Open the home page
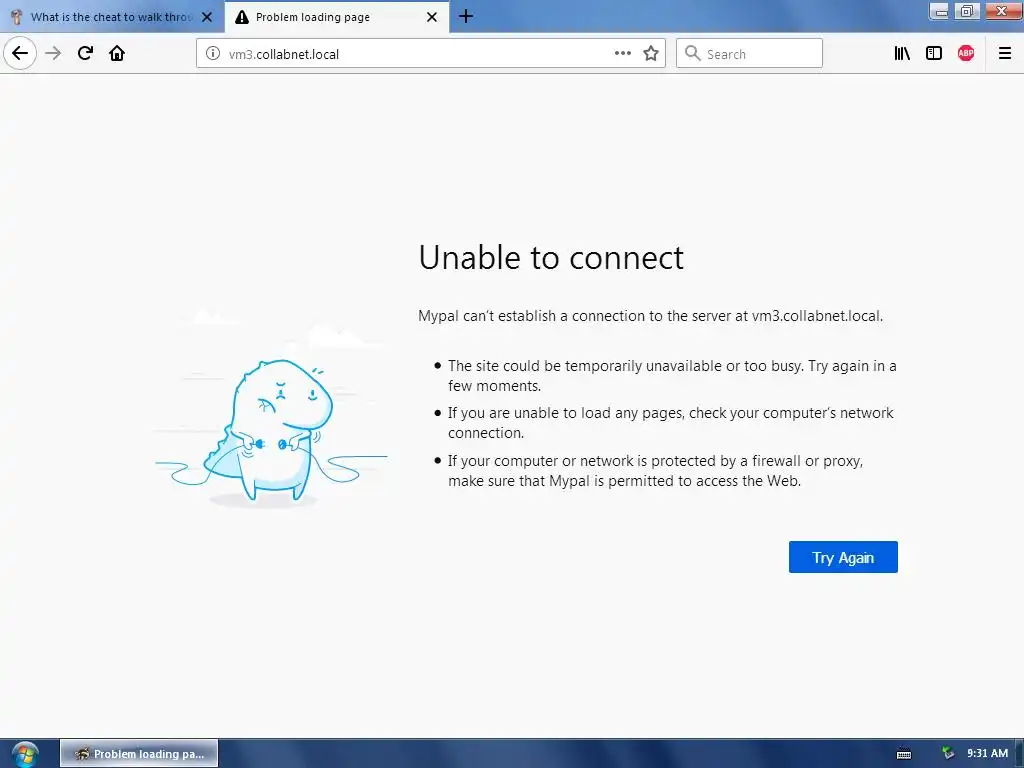Image resolution: width=1024 pixels, height=768 pixels. point(117,54)
